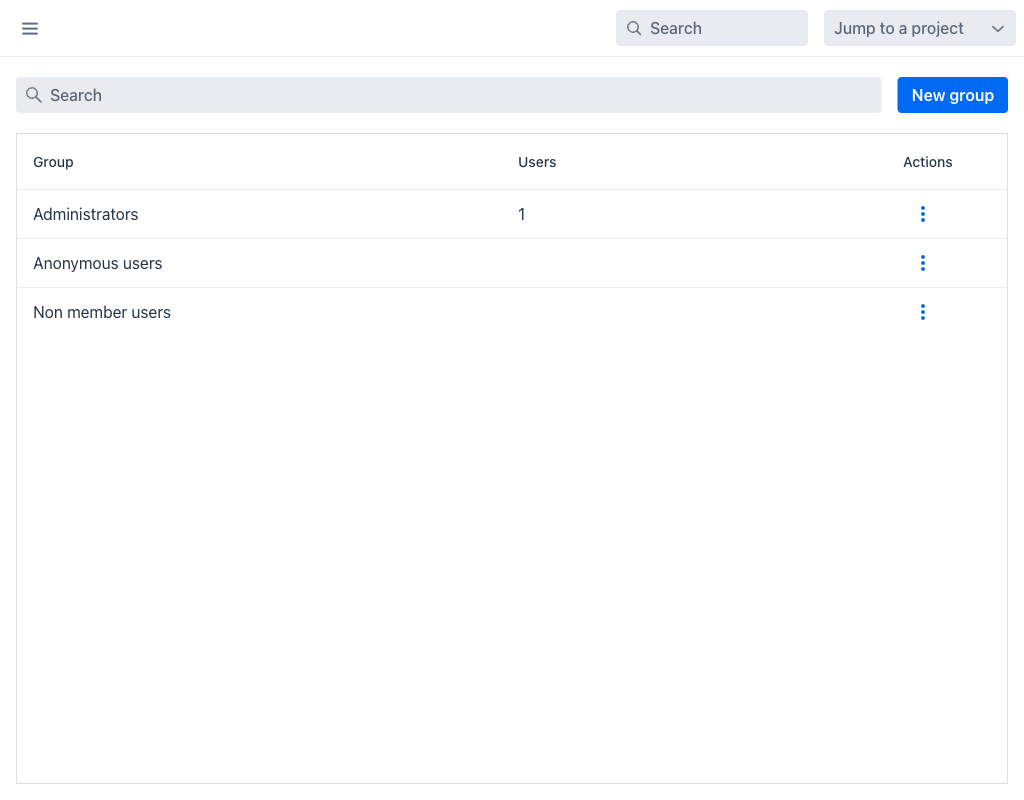
Task: Open actions menu for Administrators group
Action: pos(922,214)
